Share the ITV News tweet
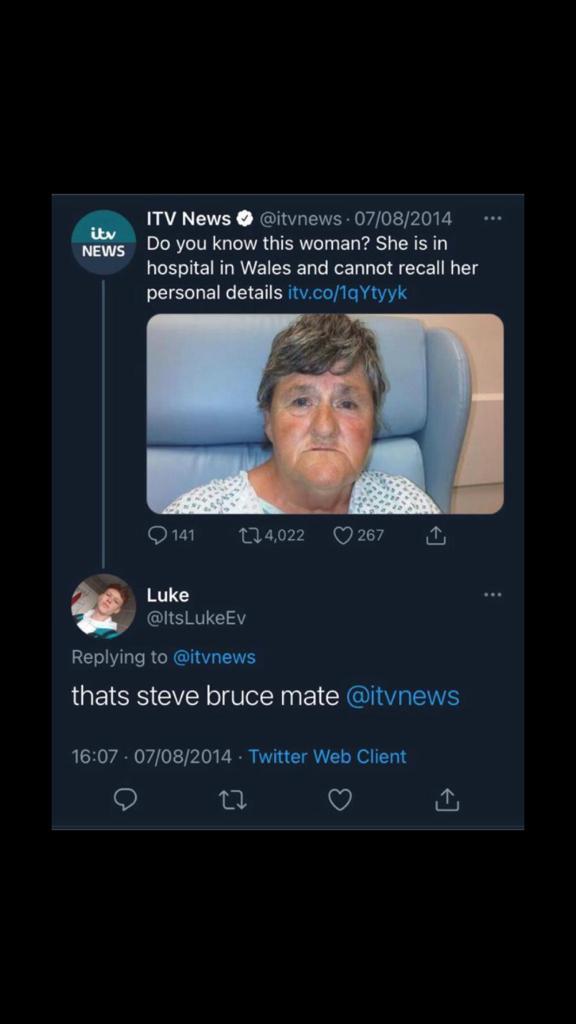The width and height of the screenshot is (576, 1024). [x=436, y=536]
